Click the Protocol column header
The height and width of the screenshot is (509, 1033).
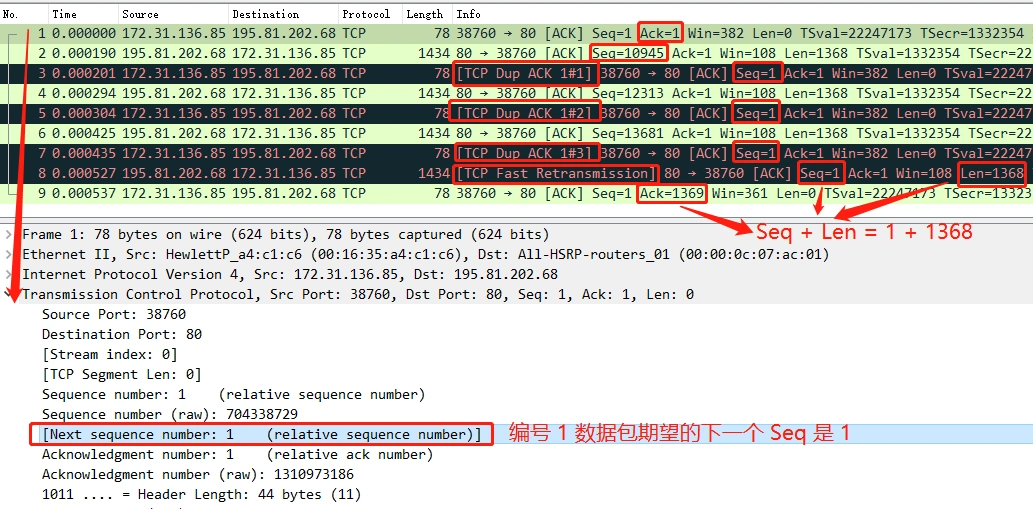(370, 14)
